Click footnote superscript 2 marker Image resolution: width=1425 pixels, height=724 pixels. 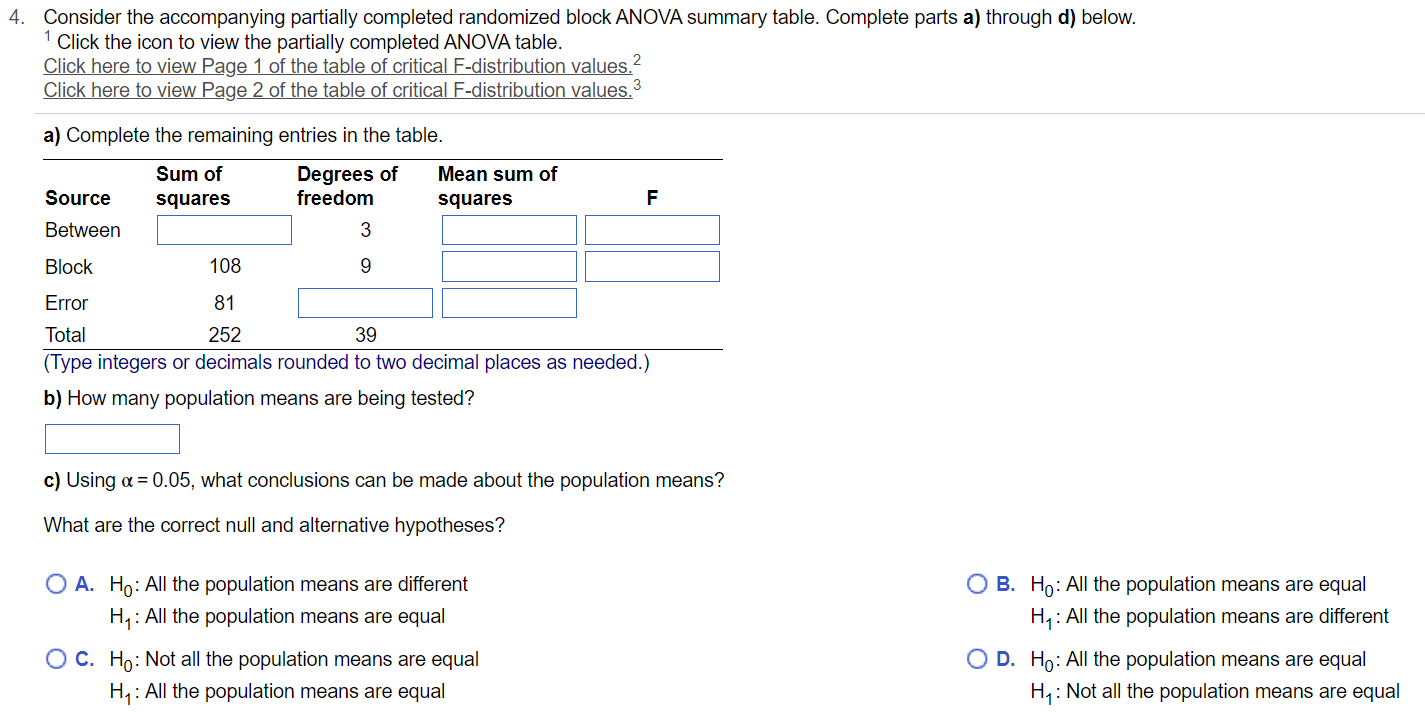637,59
